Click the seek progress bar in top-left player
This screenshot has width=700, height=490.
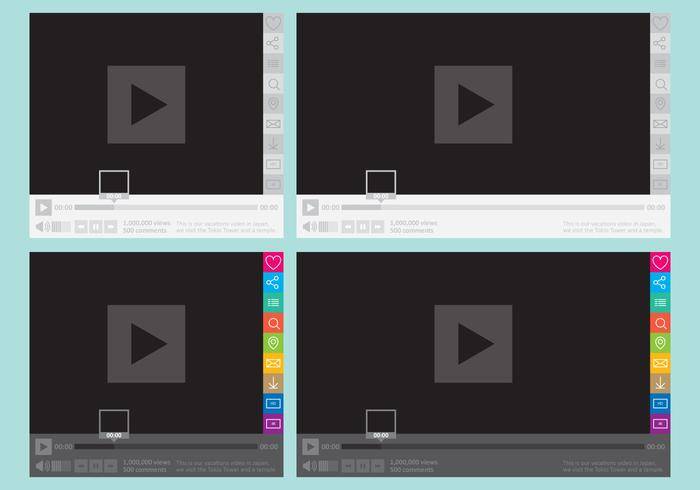coord(166,208)
